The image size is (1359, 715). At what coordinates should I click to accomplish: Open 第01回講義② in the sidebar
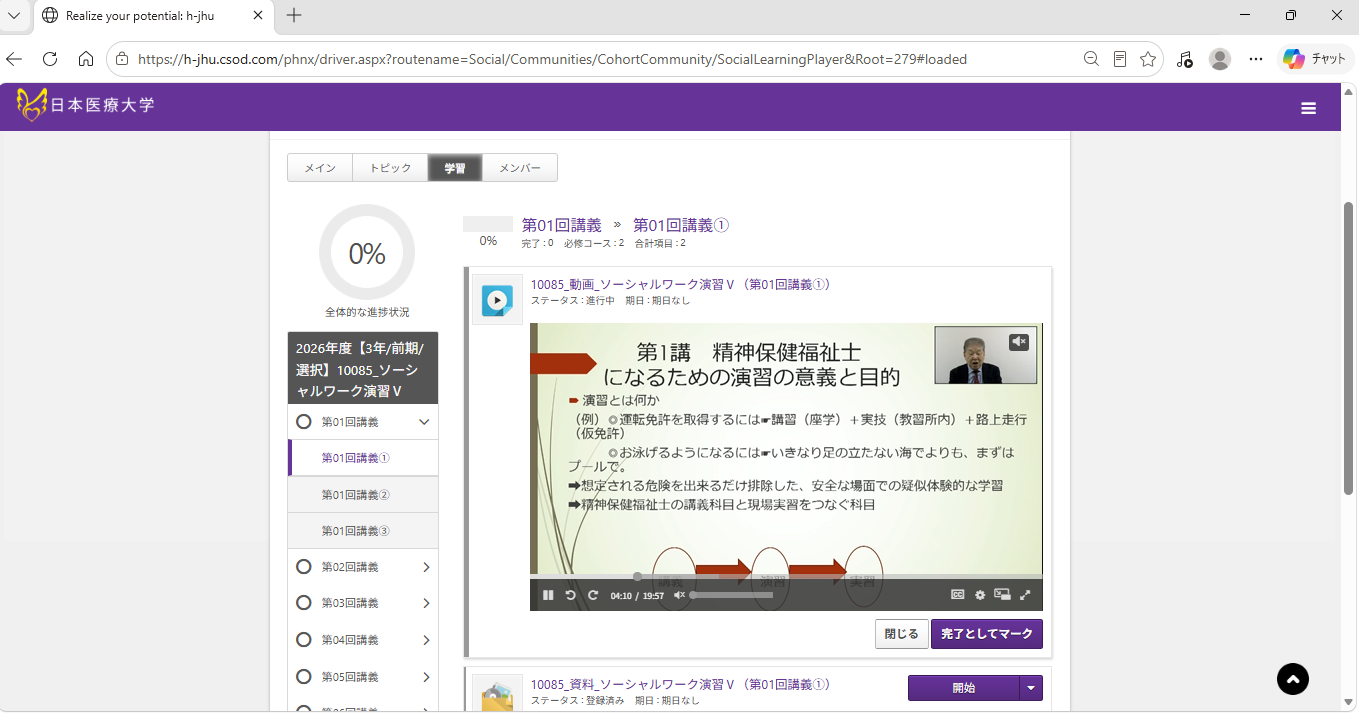coord(363,495)
